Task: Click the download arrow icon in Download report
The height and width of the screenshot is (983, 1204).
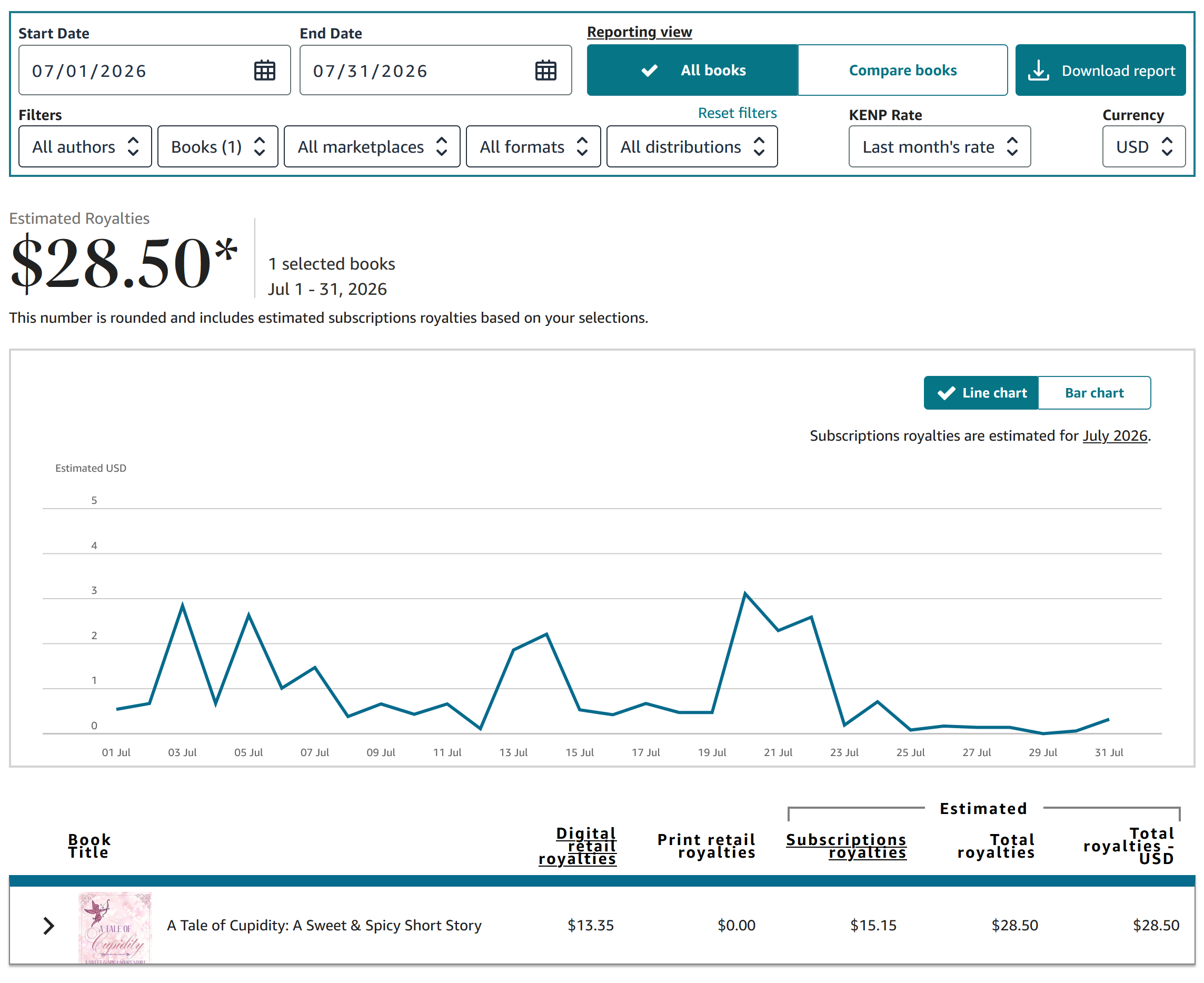Action: [x=1038, y=70]
